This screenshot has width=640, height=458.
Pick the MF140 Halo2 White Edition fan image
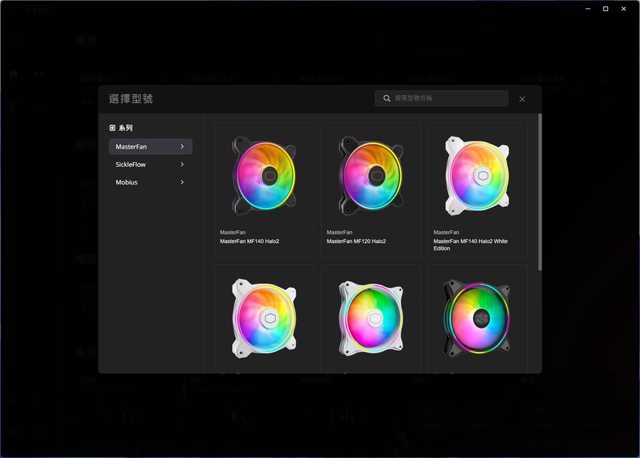pyautogui.click(x=477, y=176)
